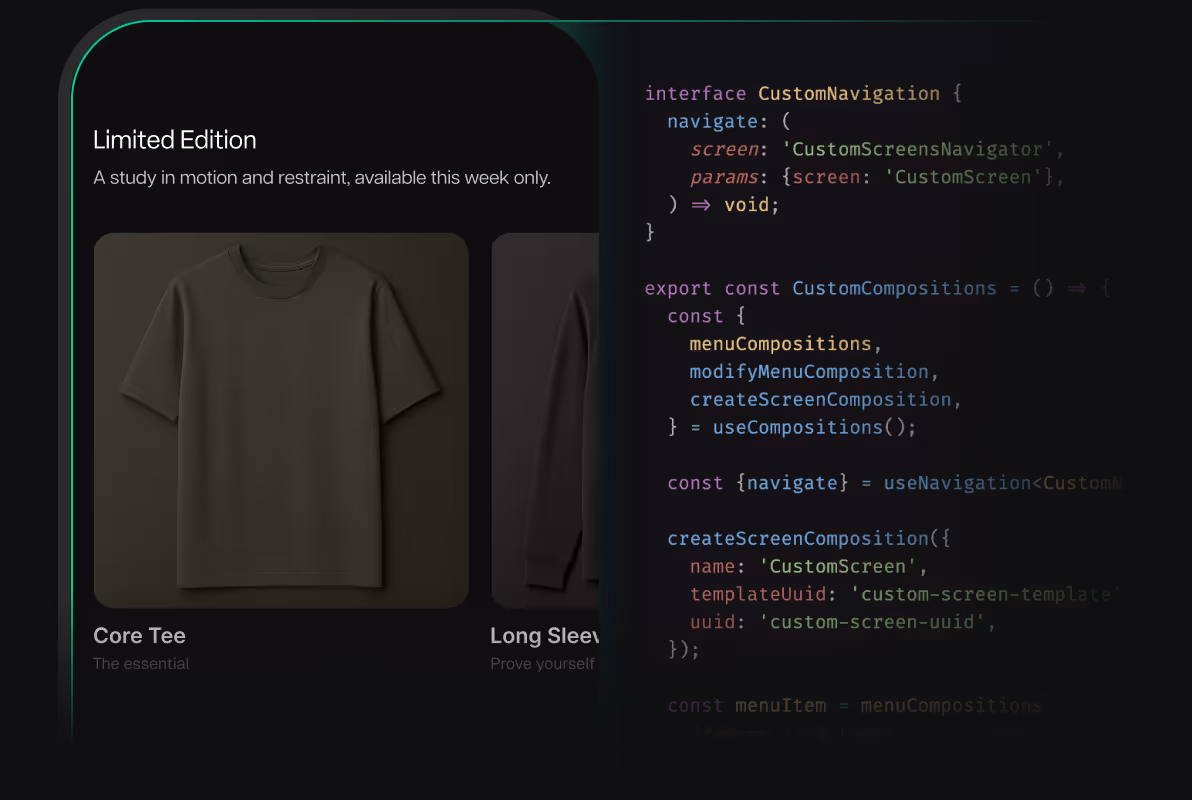The height and width of the screenshot is (800, 1192).
Task: Click 'modifyMenuComposition,' in the code
Action: click(814, 372)
